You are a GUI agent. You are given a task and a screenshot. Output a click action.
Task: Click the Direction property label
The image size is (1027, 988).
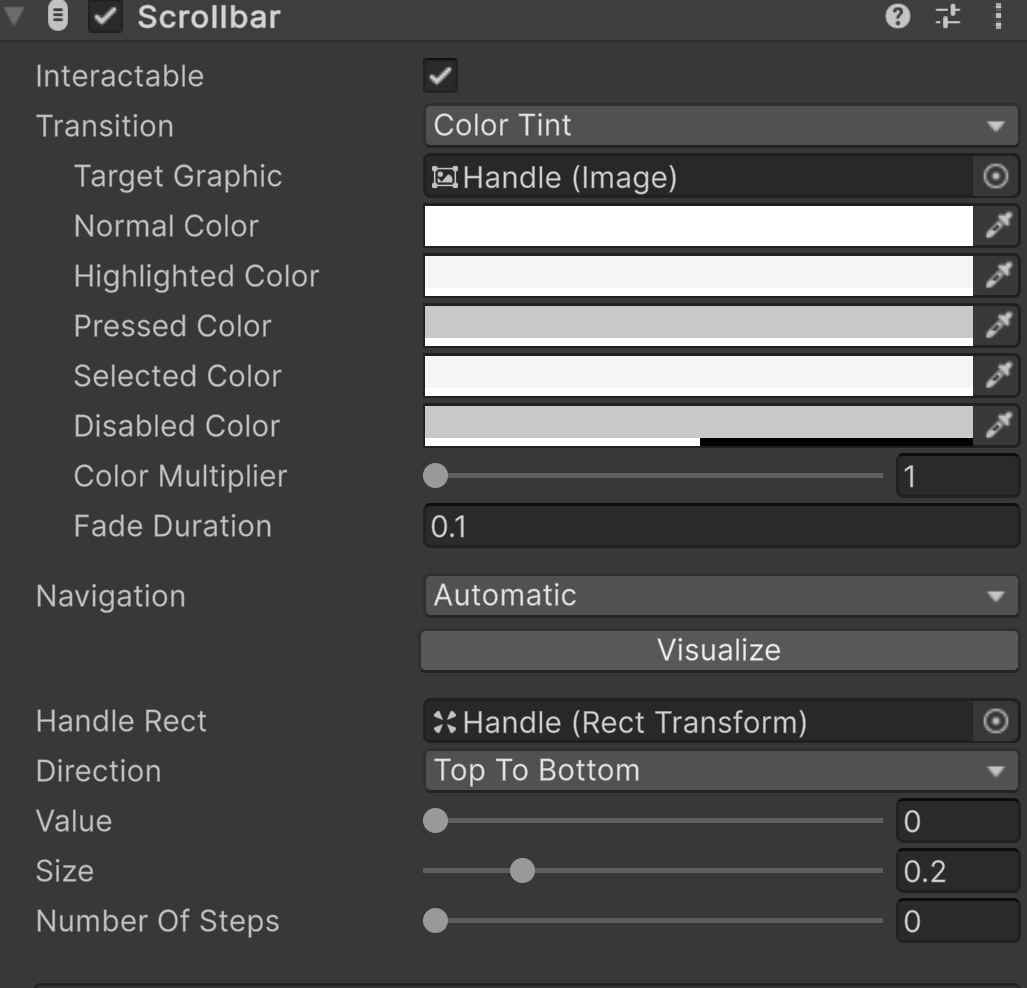pos(98,771)
